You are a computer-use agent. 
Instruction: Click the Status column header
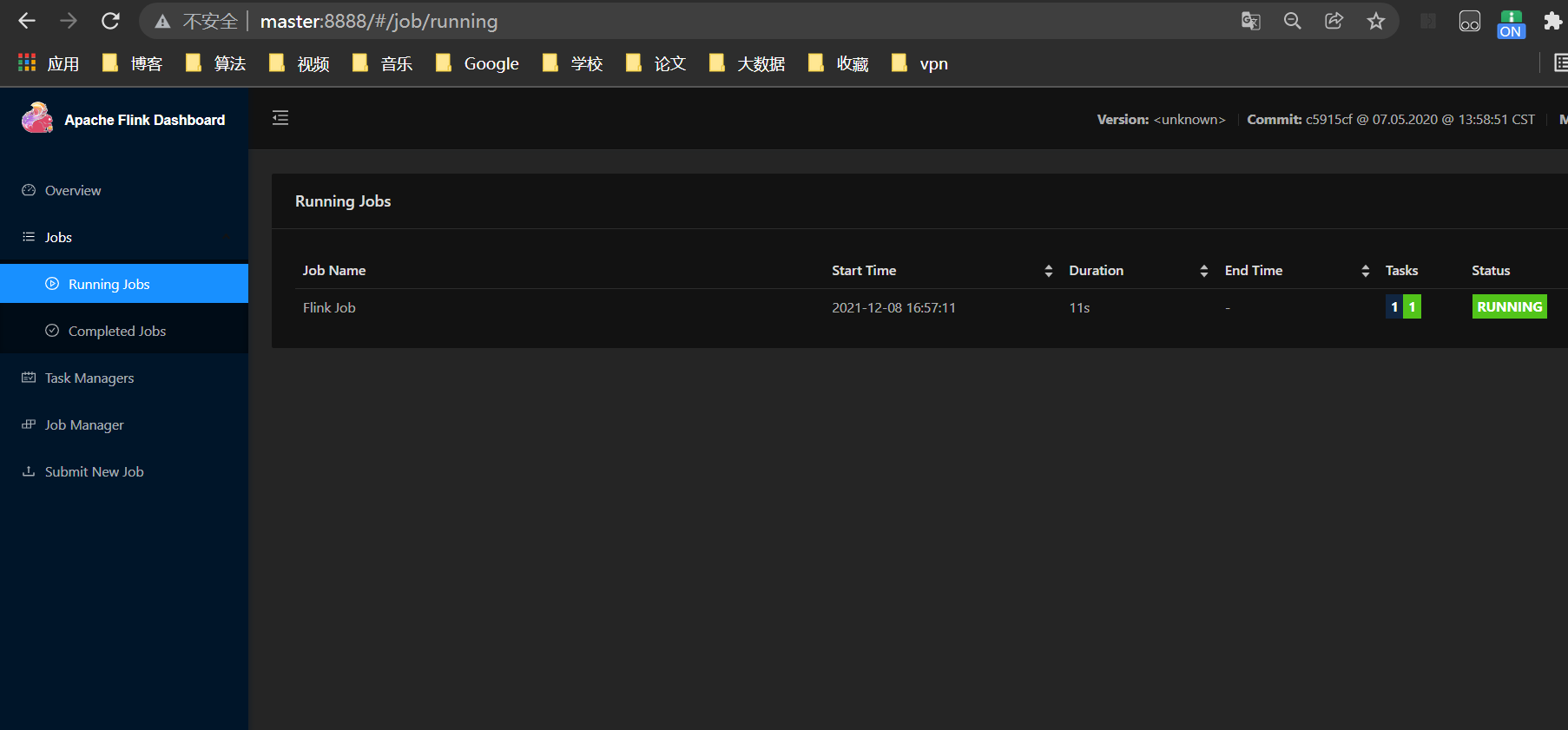point(1491,271)
